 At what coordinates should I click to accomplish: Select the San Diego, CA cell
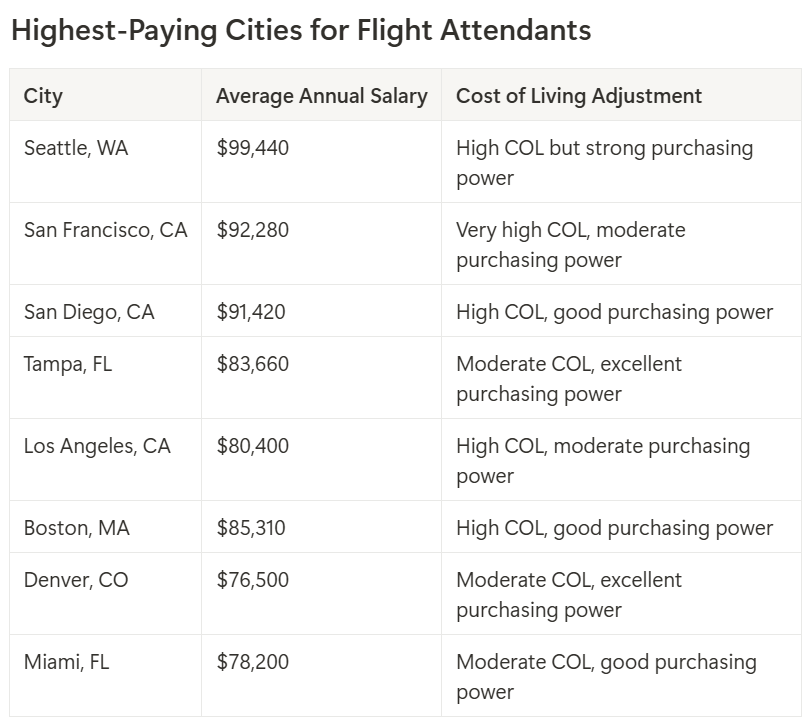89,312
